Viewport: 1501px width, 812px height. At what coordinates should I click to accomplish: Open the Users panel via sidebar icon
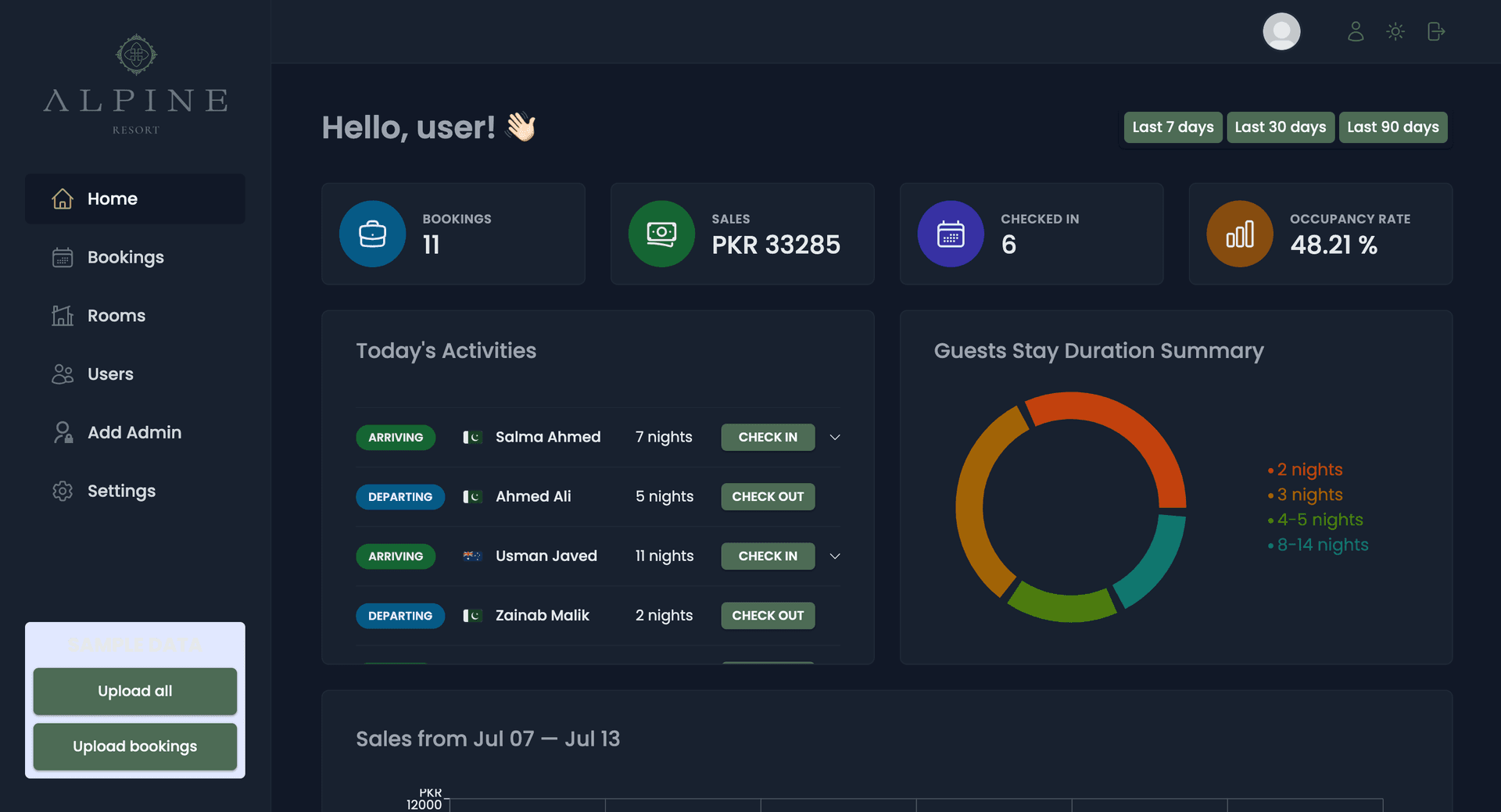click(x=63, y=374)
